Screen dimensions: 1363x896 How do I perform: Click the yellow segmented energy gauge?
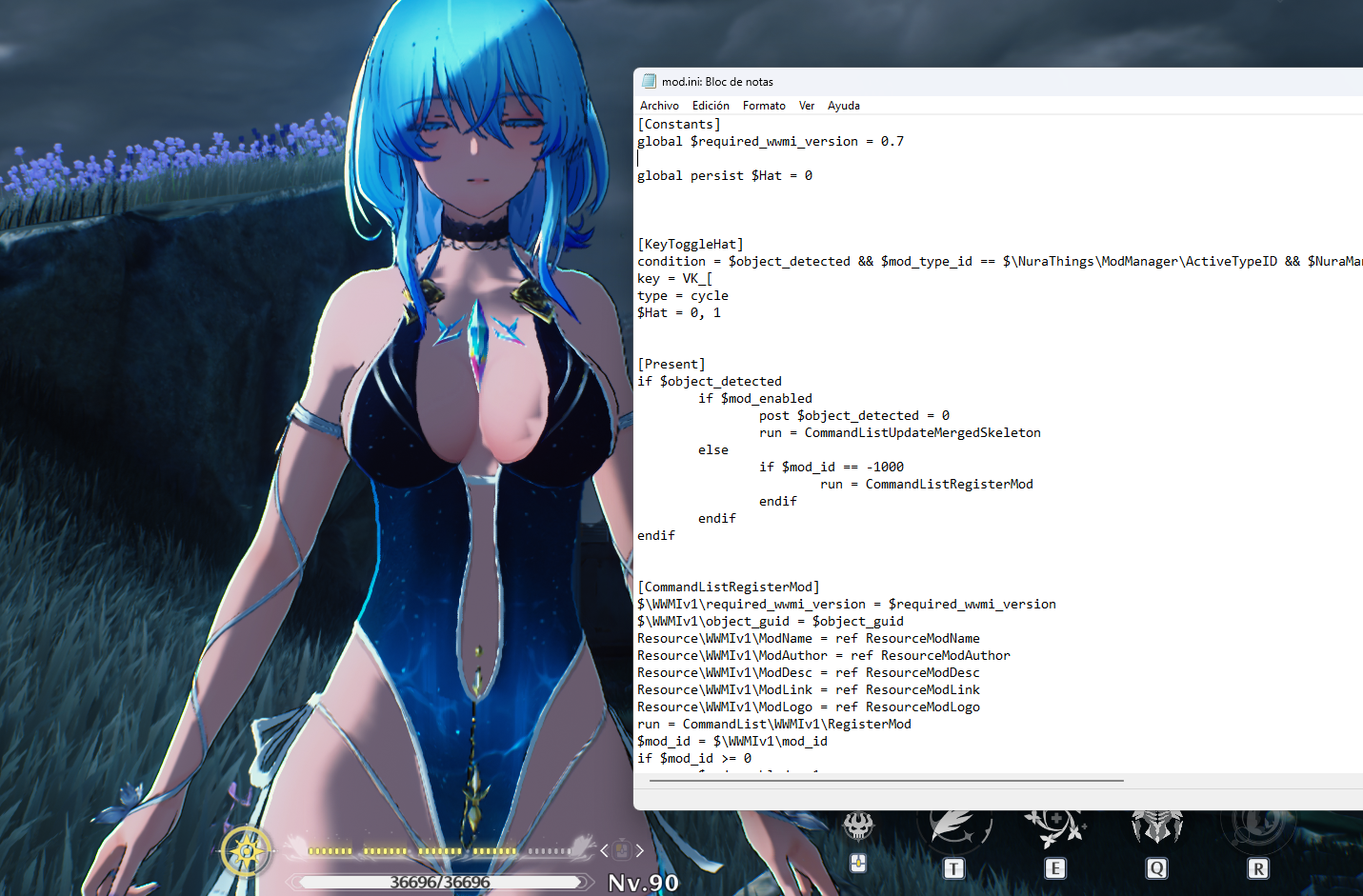pos(440,850)
